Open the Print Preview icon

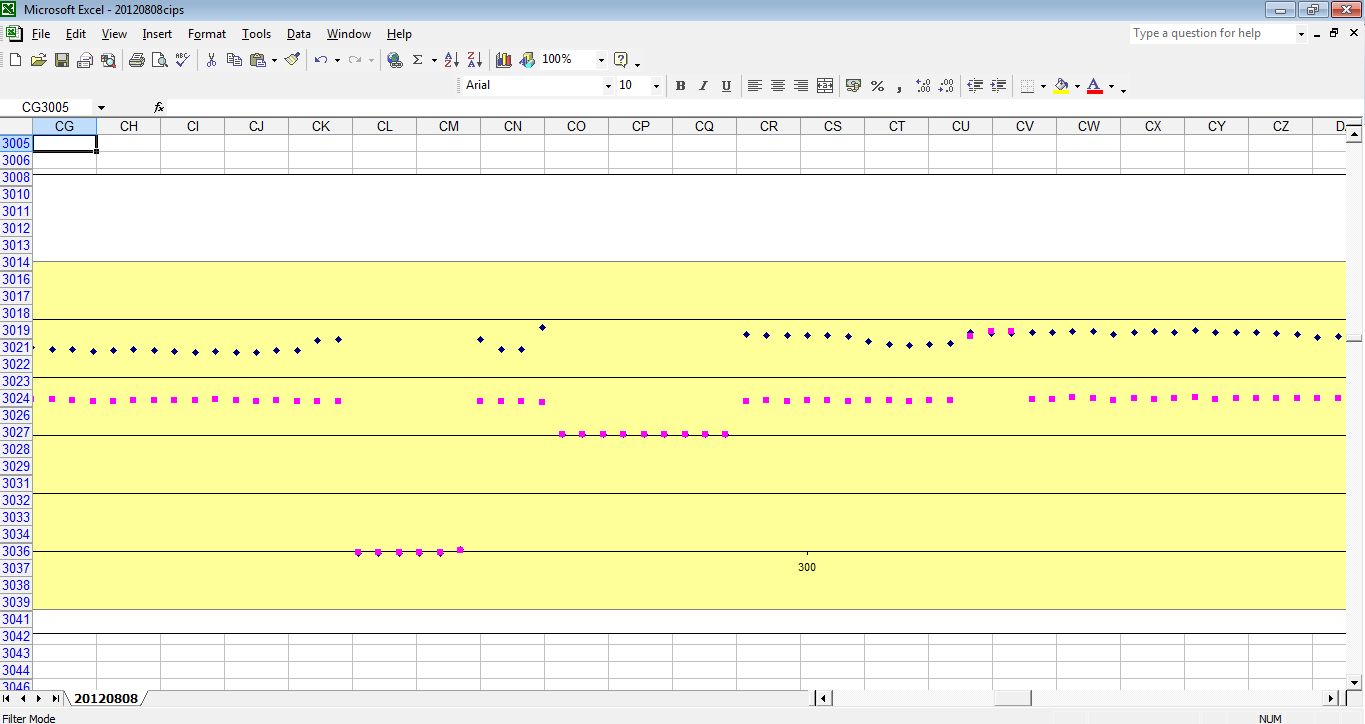[159, 60]
